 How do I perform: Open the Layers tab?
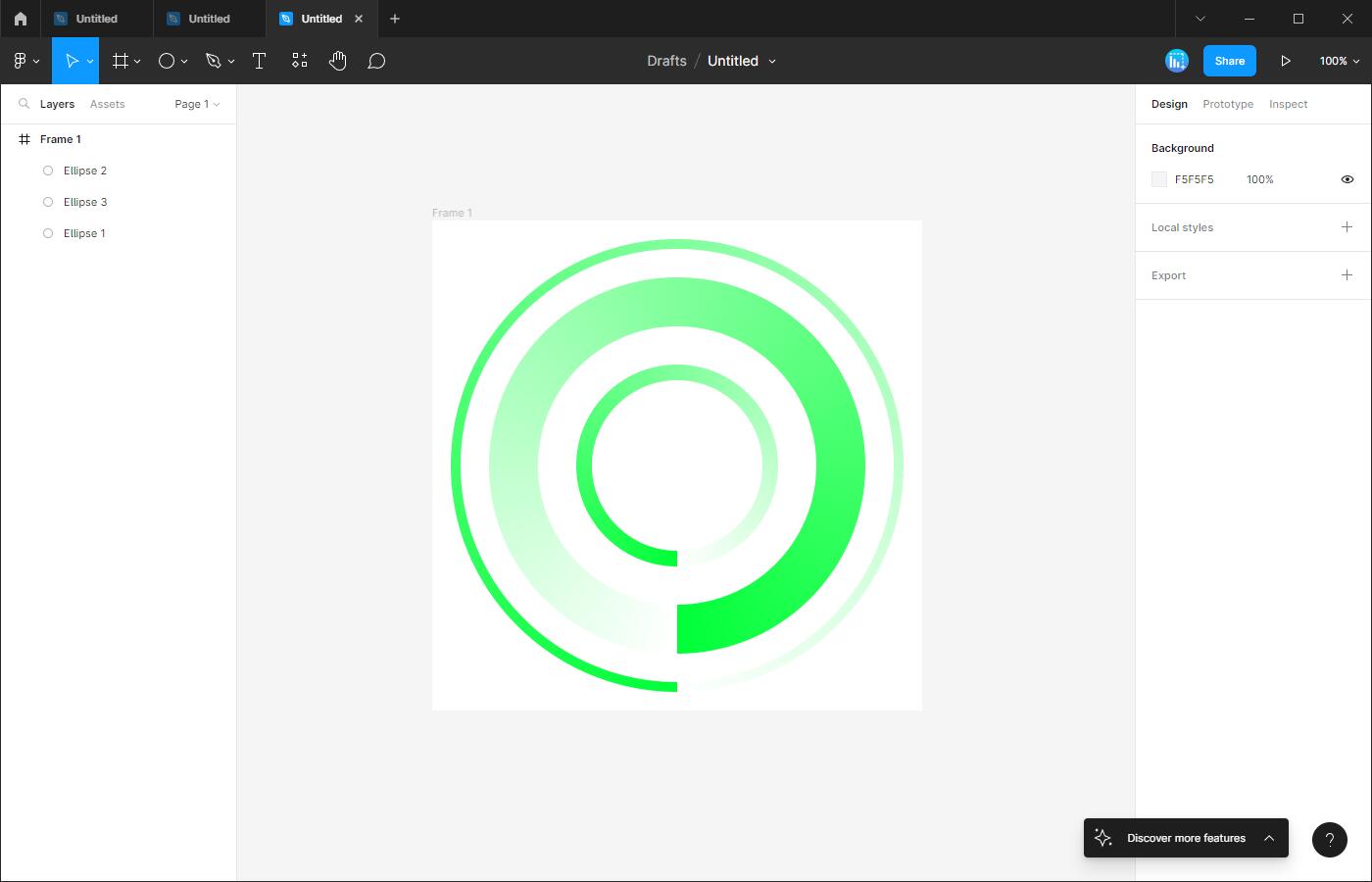click(x=57, y=104)
